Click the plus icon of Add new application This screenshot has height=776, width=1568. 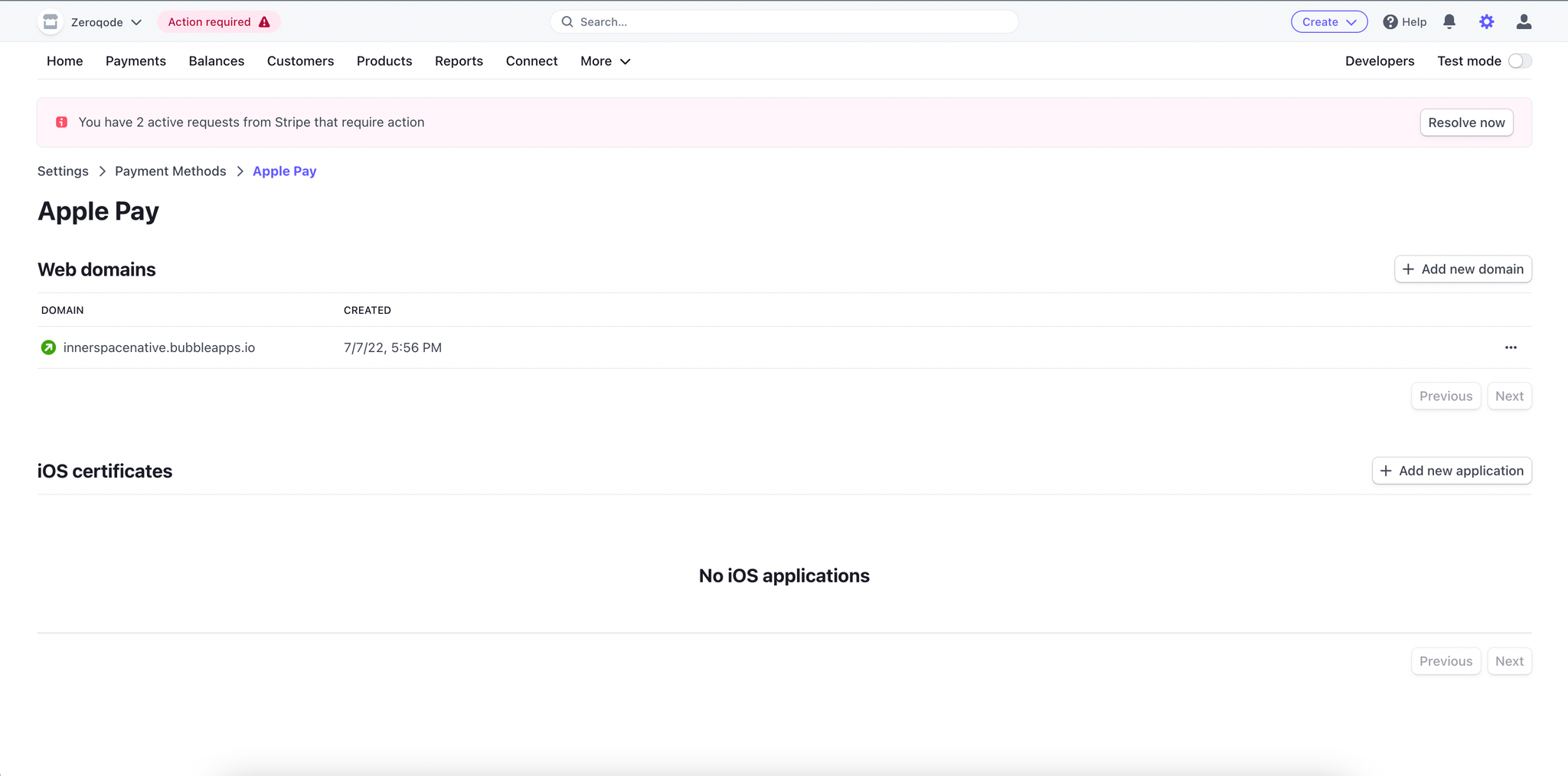tap(1386, 471)
